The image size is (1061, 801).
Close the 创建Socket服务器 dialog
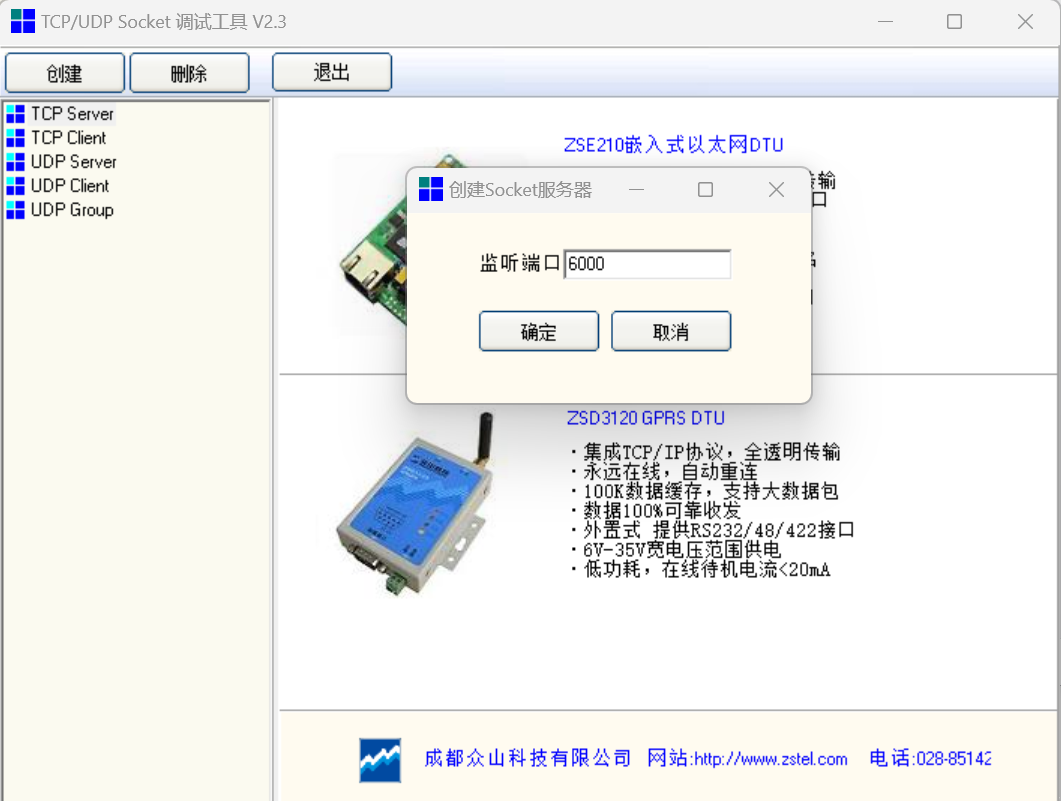coord(776,190)
